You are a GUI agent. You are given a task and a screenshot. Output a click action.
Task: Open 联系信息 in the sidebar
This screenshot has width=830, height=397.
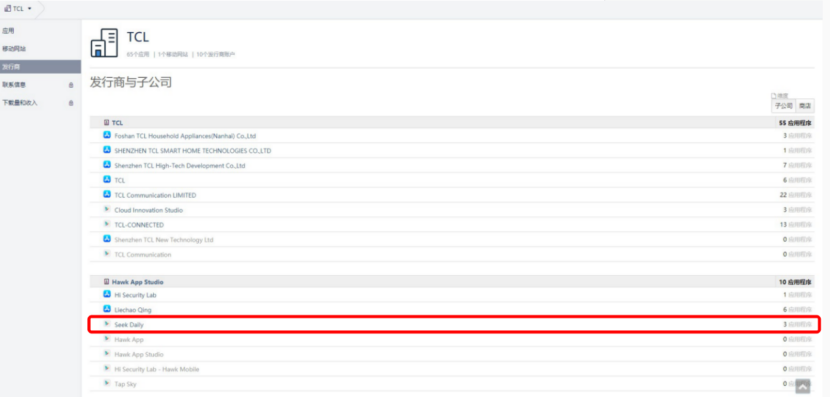click(14, 85)
